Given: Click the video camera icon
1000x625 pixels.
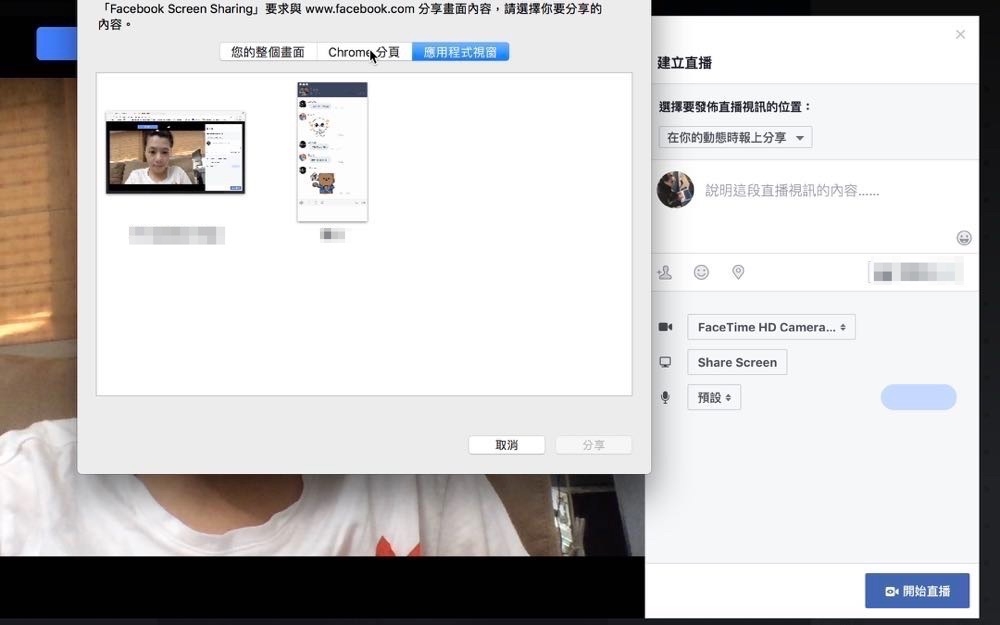Looking at the screenshot, I should [665, 327].
